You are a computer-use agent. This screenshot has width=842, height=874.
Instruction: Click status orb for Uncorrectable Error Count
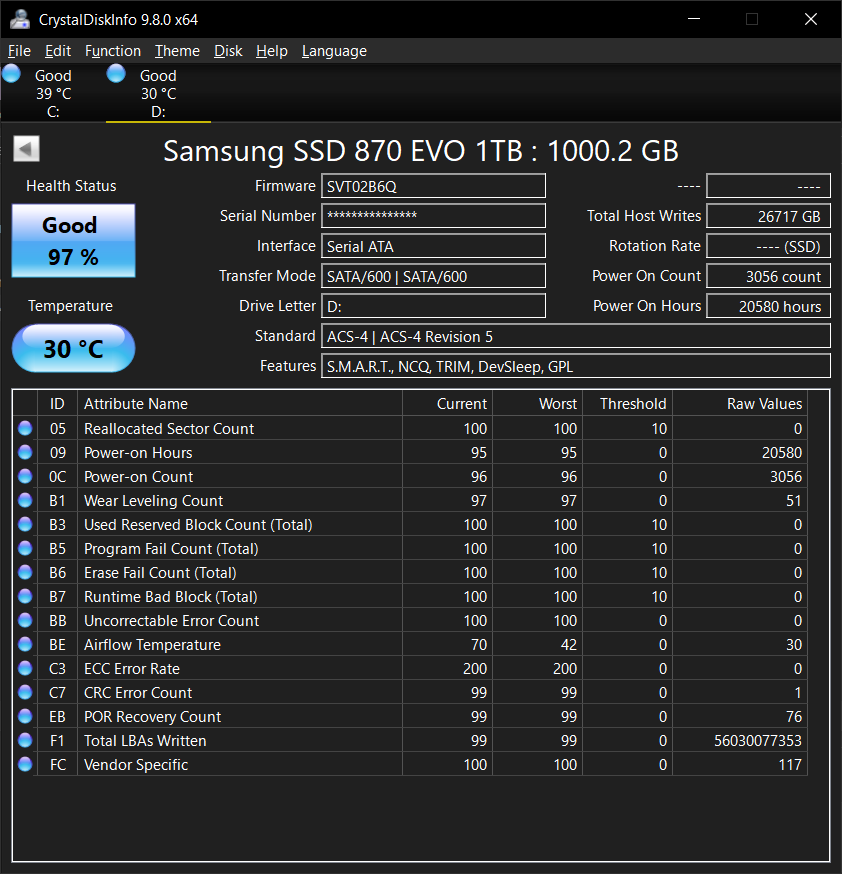(25, 620)
